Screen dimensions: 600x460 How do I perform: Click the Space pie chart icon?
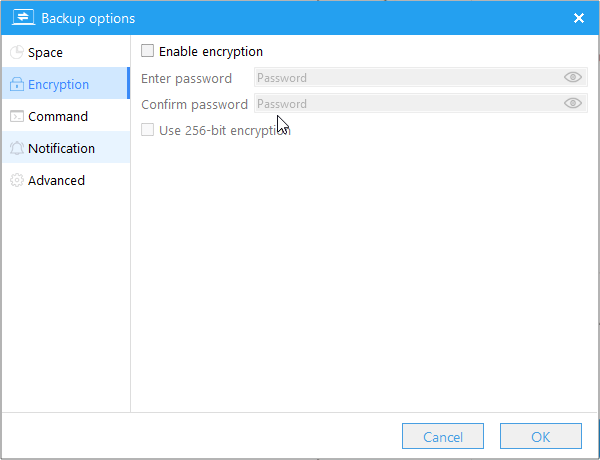[x=17, y=53]
